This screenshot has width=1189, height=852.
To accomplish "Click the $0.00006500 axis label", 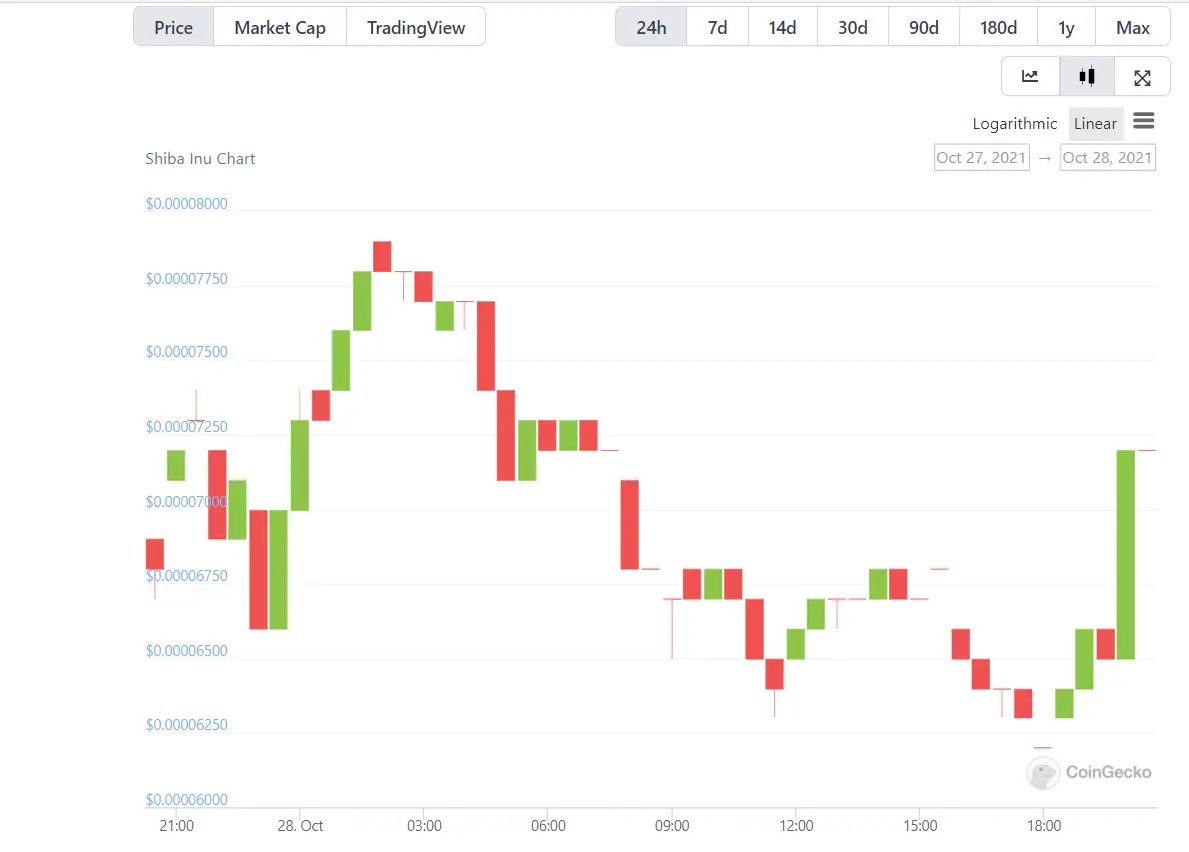I will 187,650.
